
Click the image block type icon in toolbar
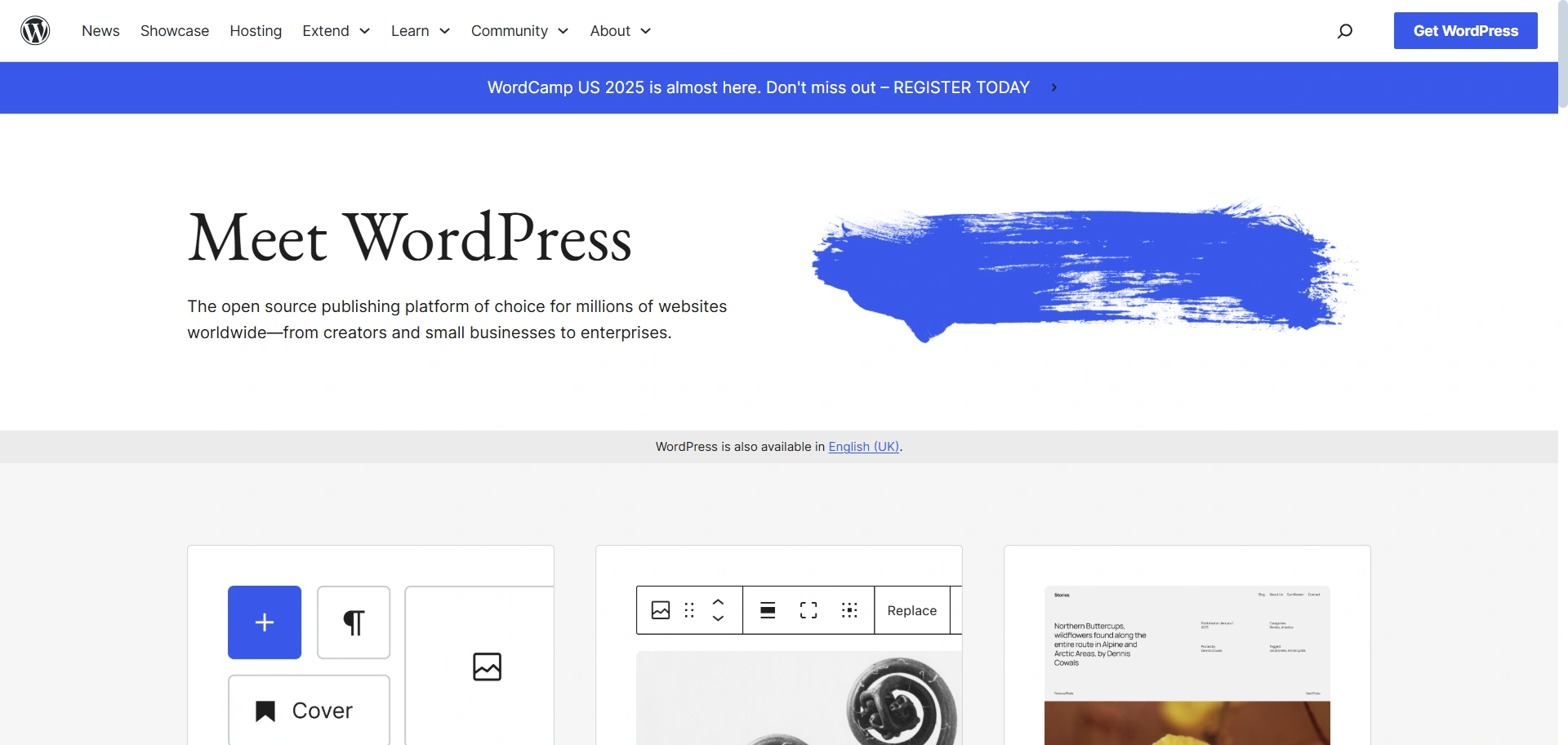[661, 610]
